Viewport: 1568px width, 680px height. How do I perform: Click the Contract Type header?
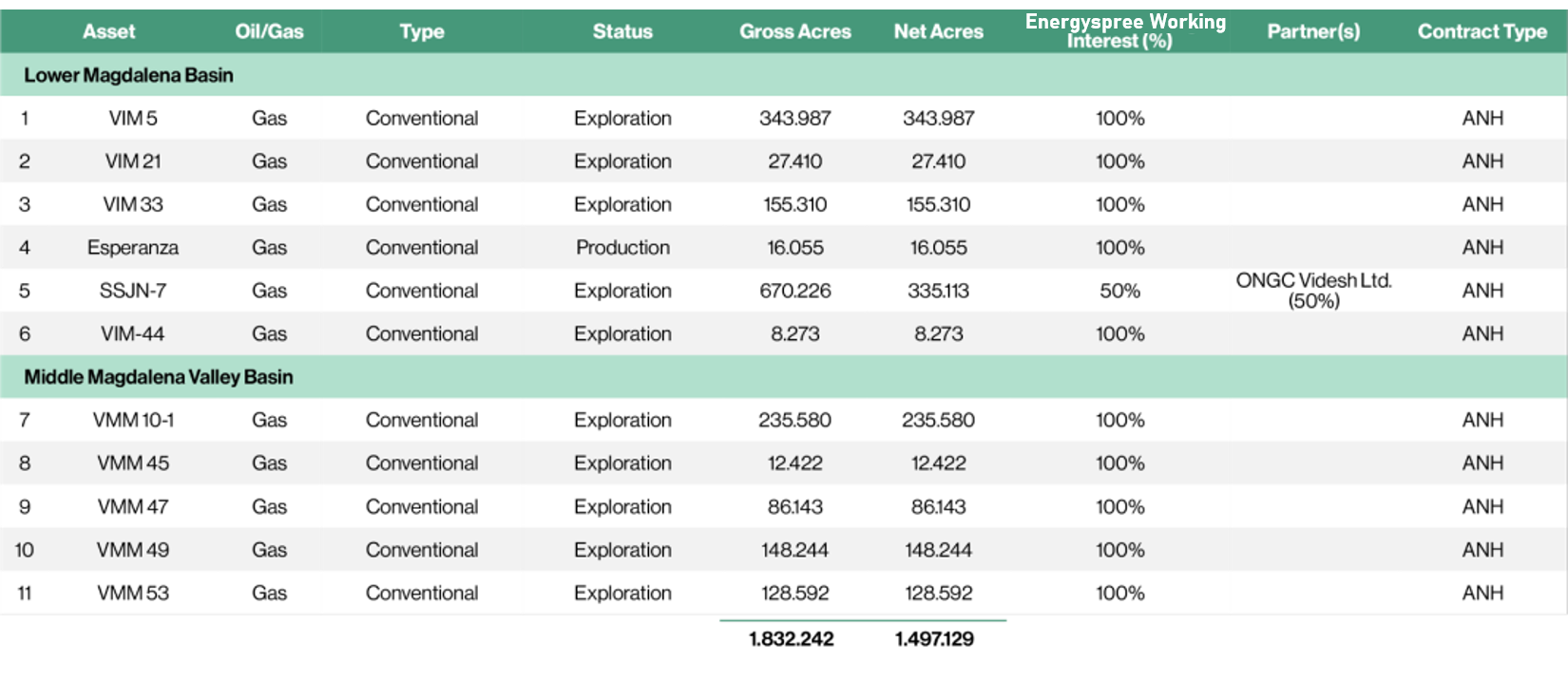(x=1482, y=31)
